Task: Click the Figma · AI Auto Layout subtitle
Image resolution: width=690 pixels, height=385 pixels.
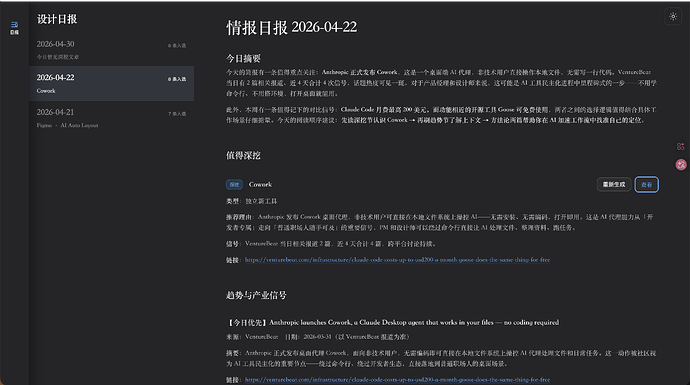Action: 67,125
